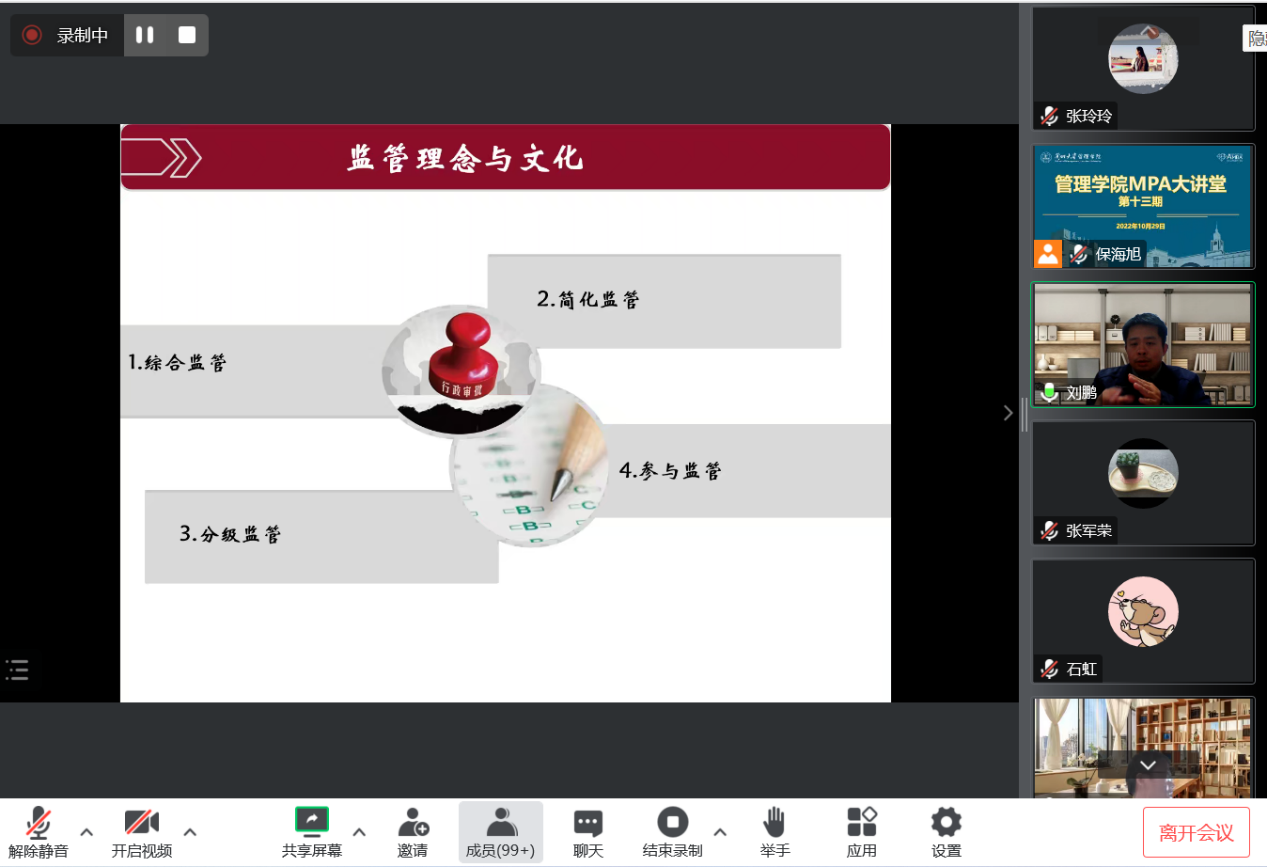Click 离开会议 leave meeting button
This screenshot has width=1267, height=867.
click(x=1196, y=833)
